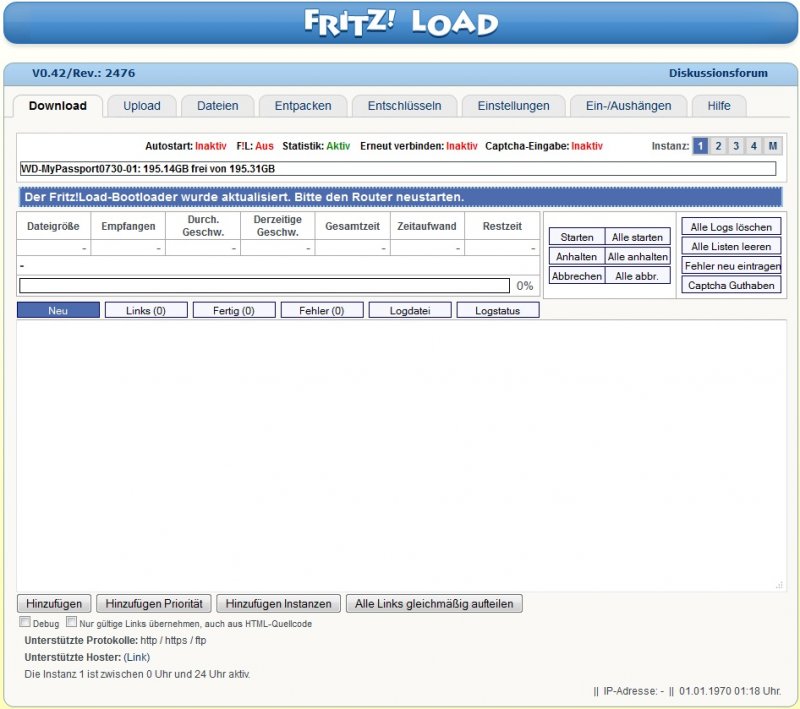
Task: Click Alle Logs löschen button
Action: [x=731, y=227]
